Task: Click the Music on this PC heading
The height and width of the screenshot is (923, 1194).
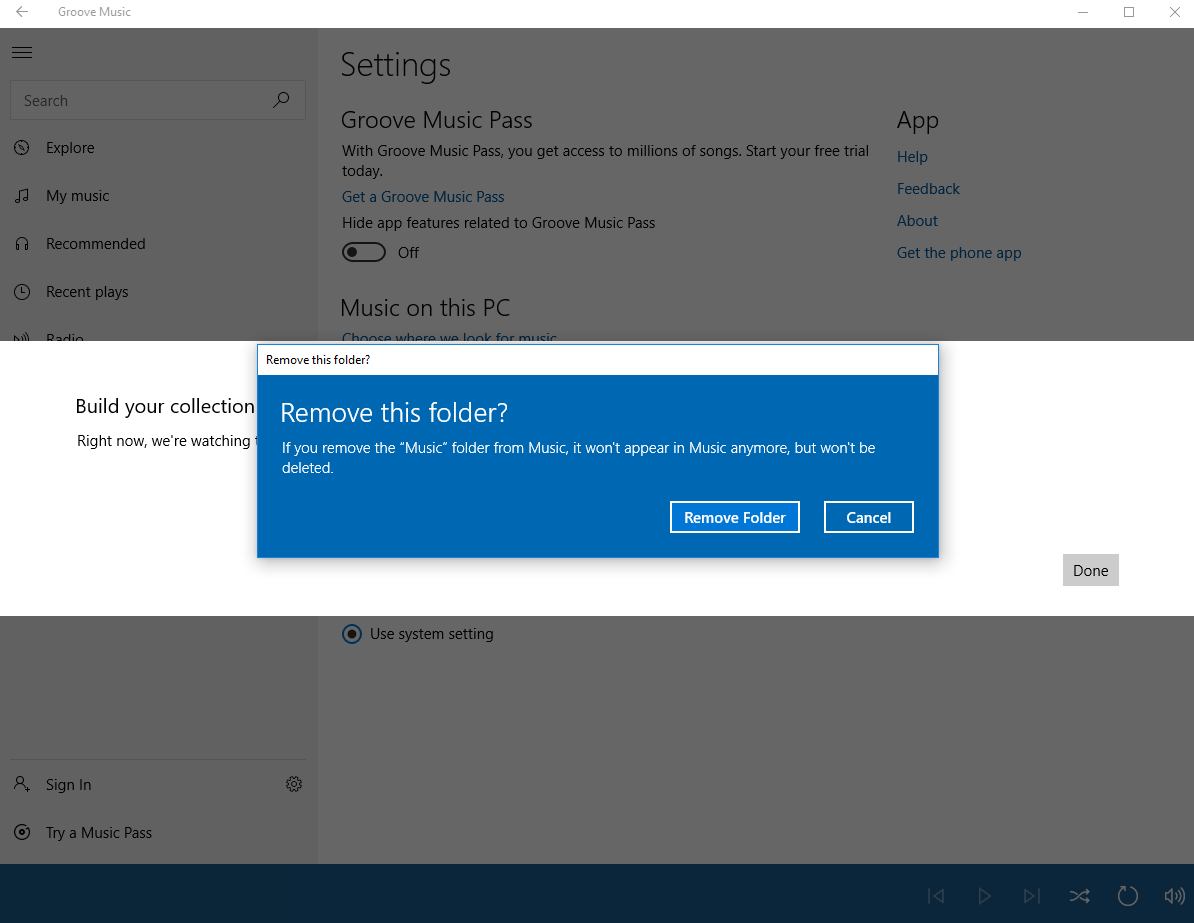Action: coord(425,308)
